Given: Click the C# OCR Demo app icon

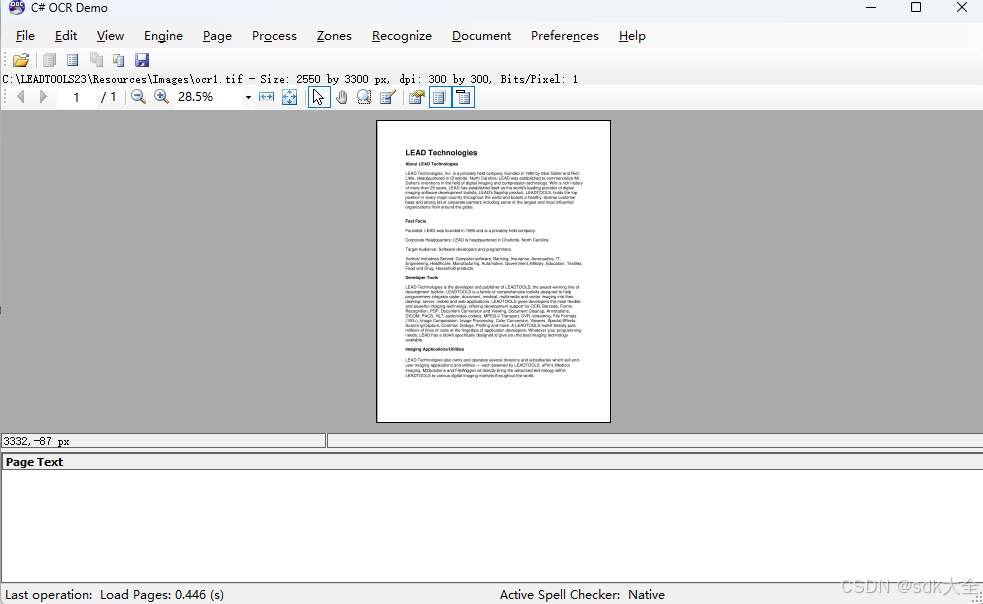Looking at the screenshot, I should (16, 8).
